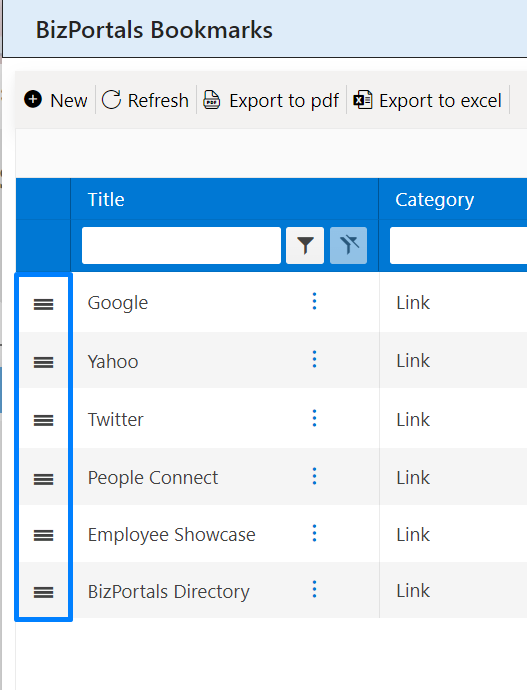Open the BizPortals Directory bookmark

(x=168, y=591)
